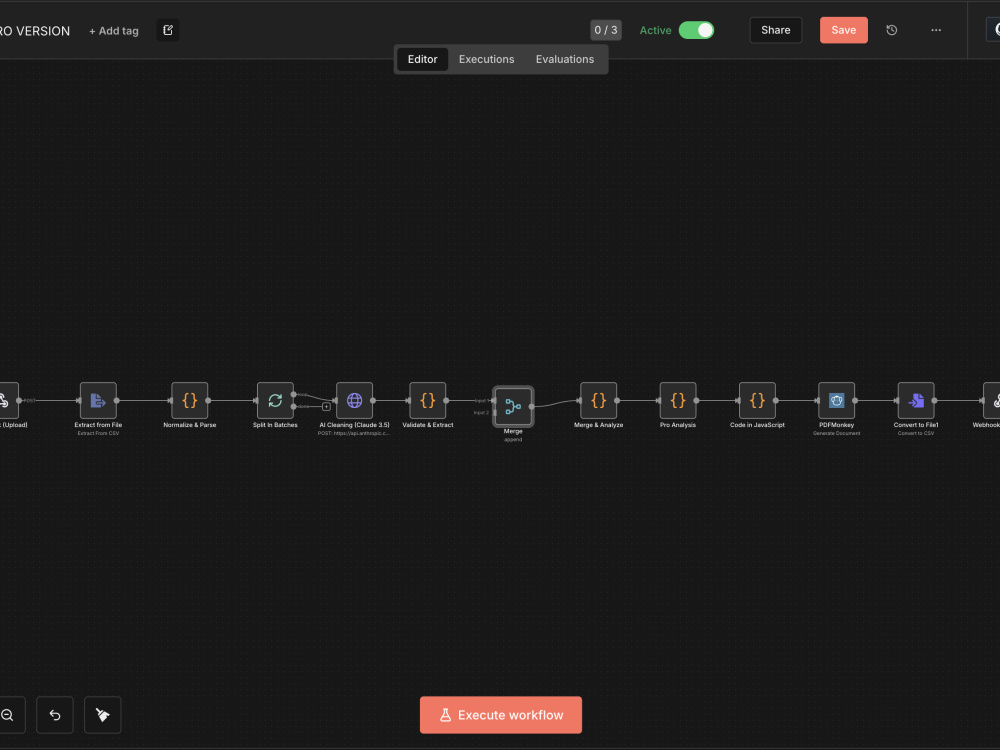Screen dimensions: 1000x750
Task: Add node on Split In Batches done output
Action: 326,406
